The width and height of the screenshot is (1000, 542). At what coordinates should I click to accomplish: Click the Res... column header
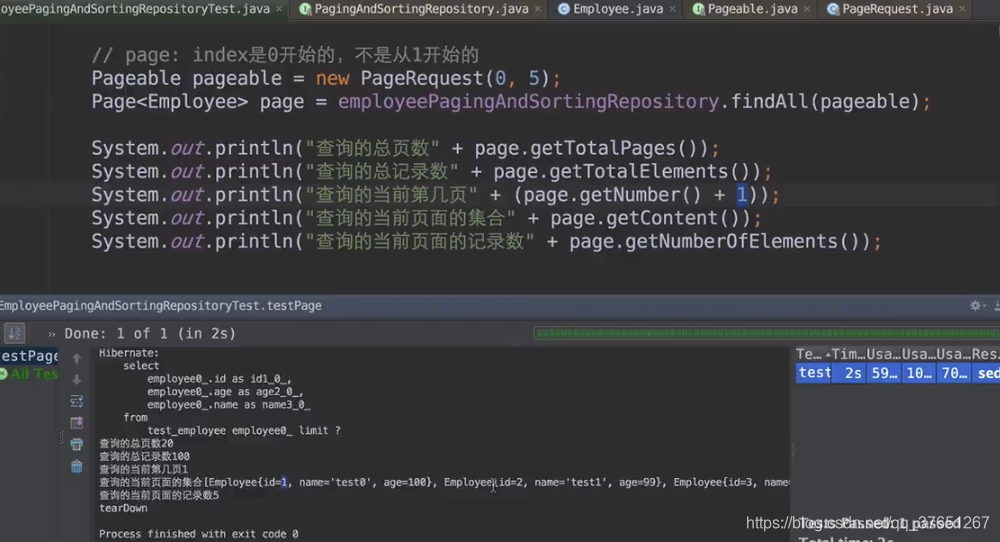point(985,354)
